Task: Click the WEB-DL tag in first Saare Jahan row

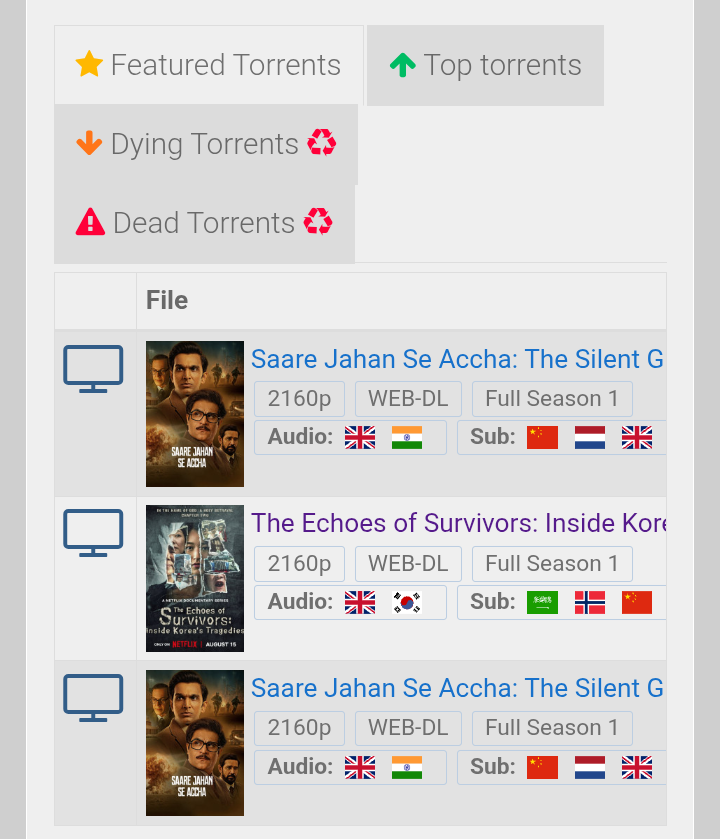Action: pos(408,399)
